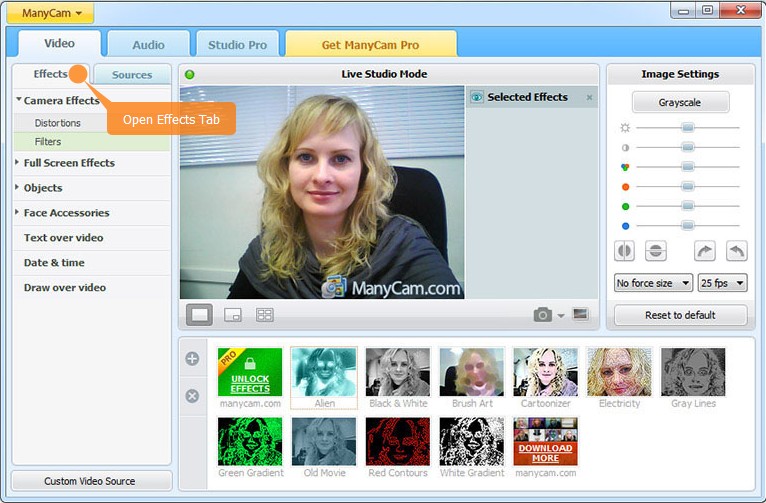Click the contrast half-circle icon

pyautogui.click(x=625, y=147)
